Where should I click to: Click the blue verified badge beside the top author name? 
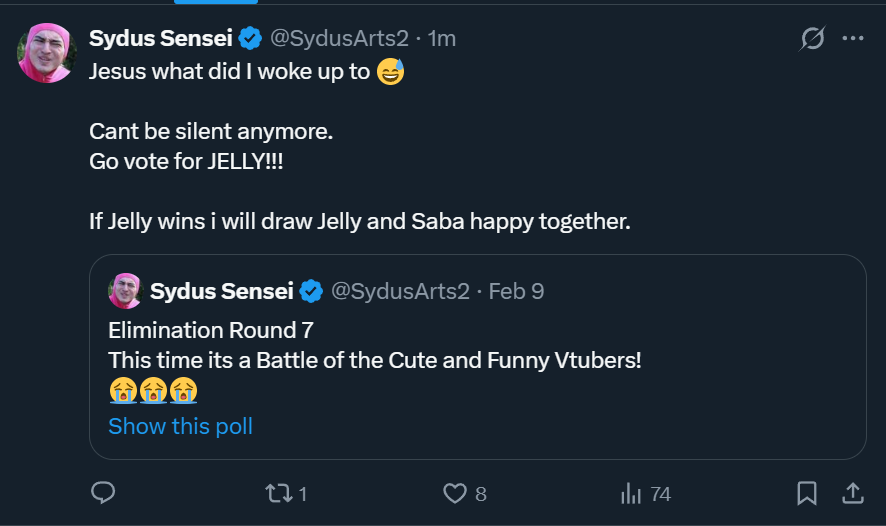[251, 39]
